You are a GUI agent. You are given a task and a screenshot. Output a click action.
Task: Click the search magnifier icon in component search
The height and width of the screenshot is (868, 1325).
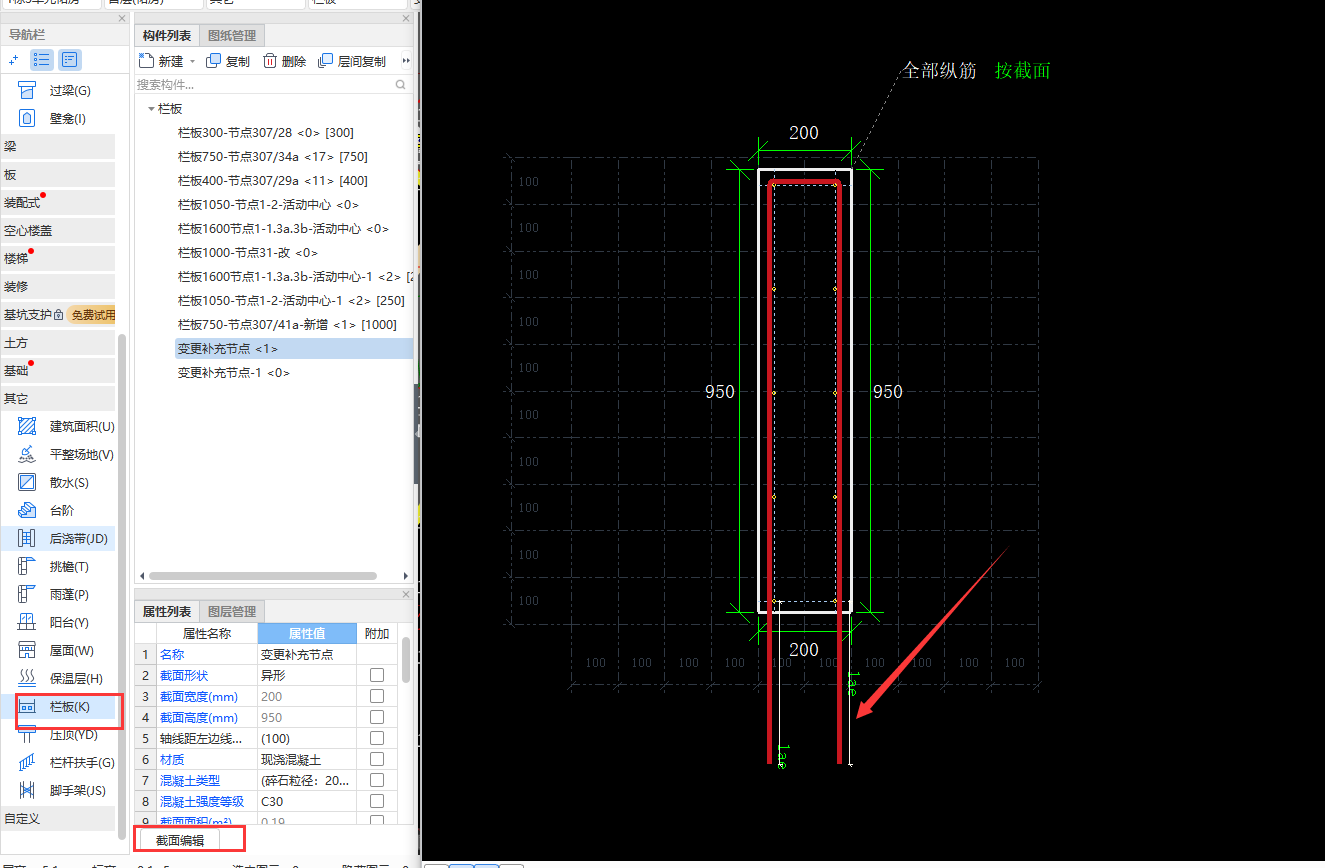pyautogui.click(x=401, y=86)
